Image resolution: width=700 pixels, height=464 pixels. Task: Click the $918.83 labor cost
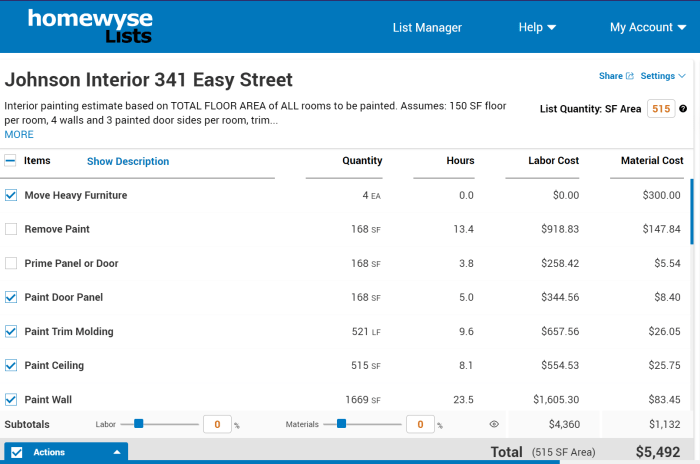coord(560,229)
